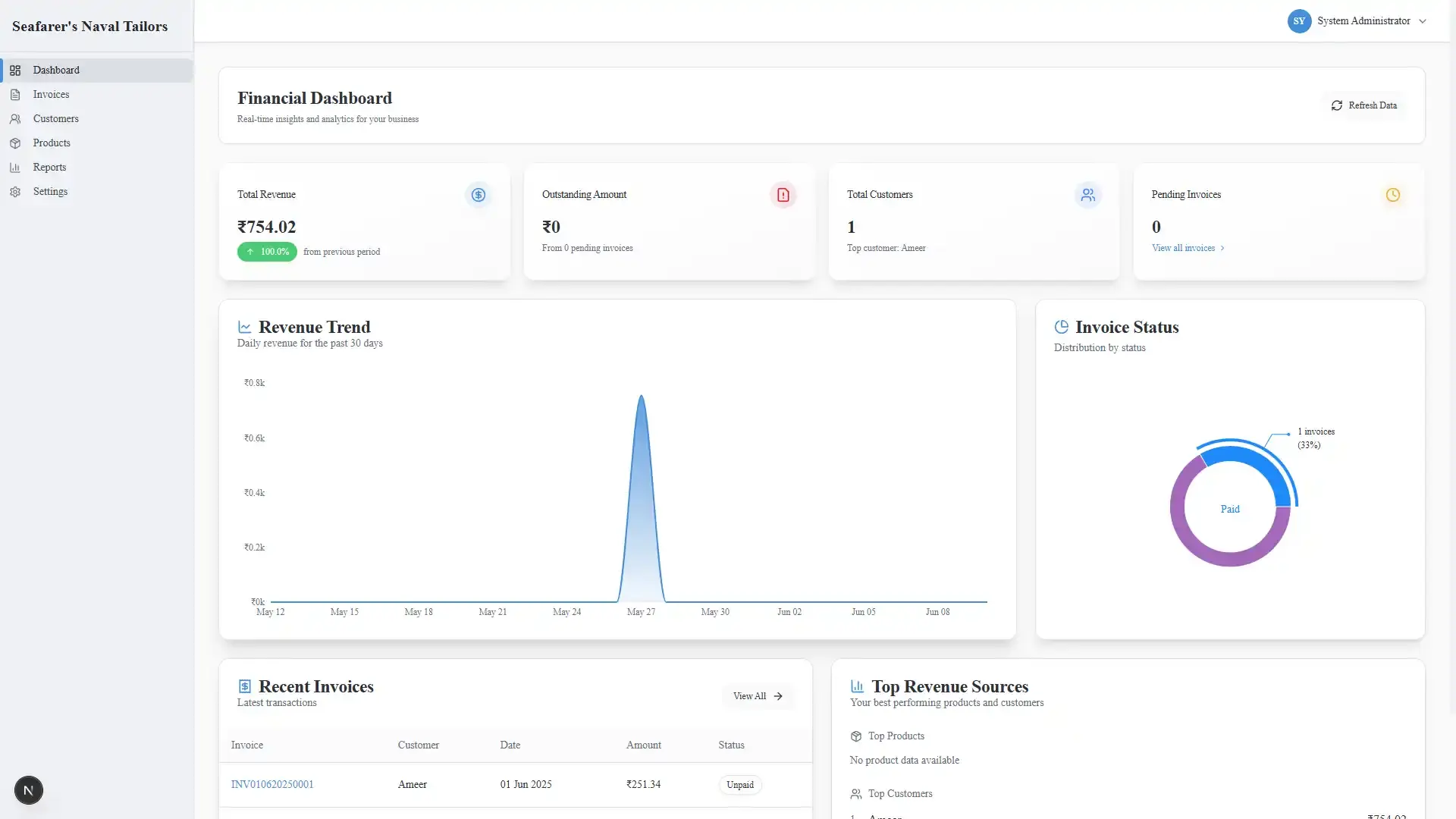This screenshot has height=819, width=1456.
Task: Click the '1 invoices (33%)' chart label
Action: click(x=1316, y=438)
